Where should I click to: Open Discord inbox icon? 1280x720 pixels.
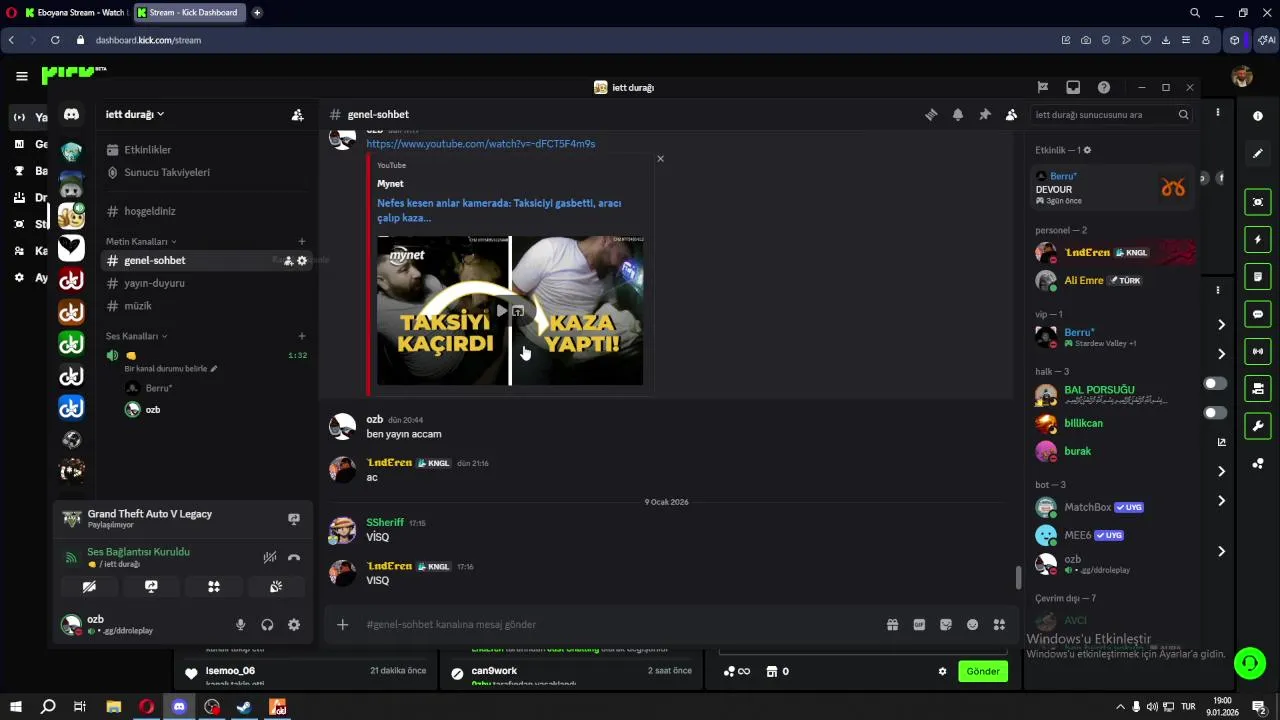(1073, 87)
